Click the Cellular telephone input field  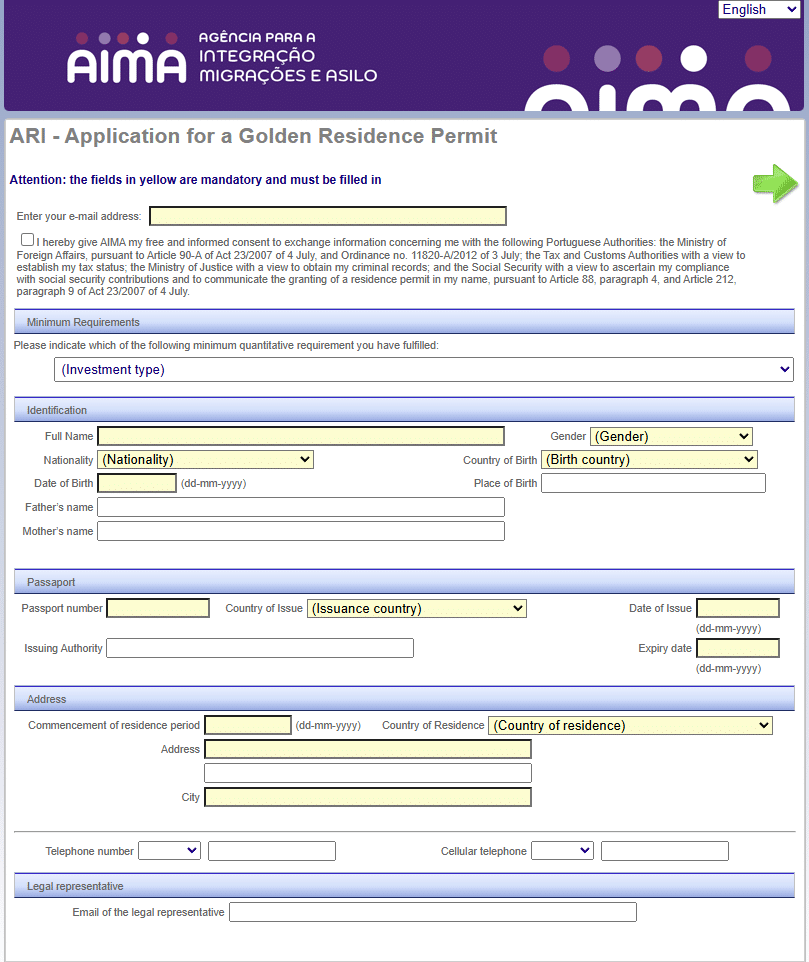point(665,851)
